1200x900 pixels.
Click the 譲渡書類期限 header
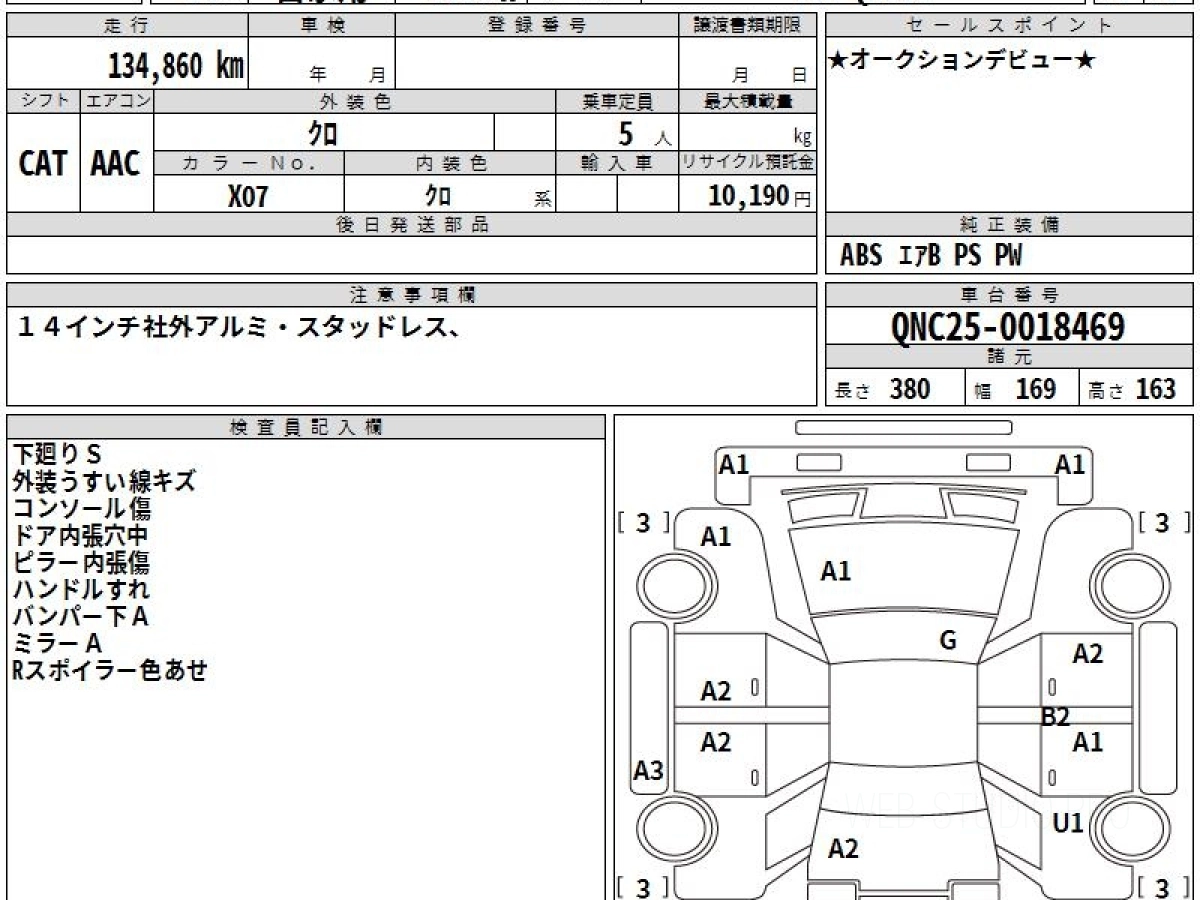pos(748,26)
